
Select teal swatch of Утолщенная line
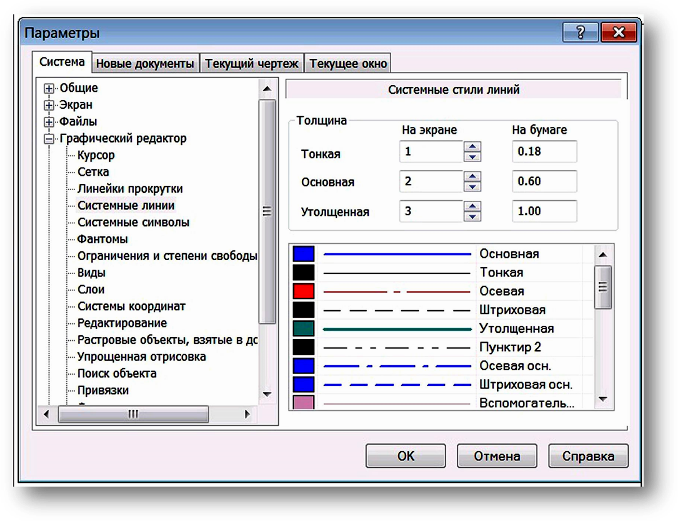(303, 329)
